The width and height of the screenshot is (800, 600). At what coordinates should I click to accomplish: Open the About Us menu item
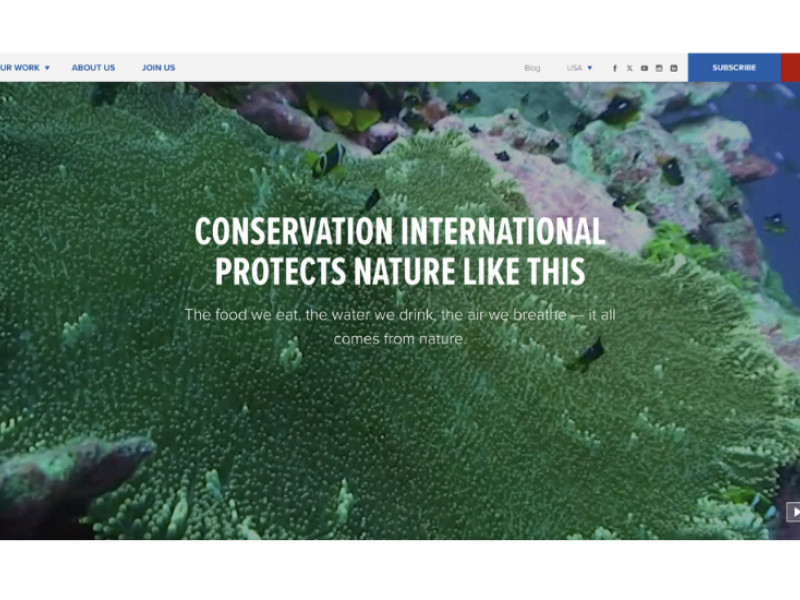pyautogui.click(x=93, y=67)
